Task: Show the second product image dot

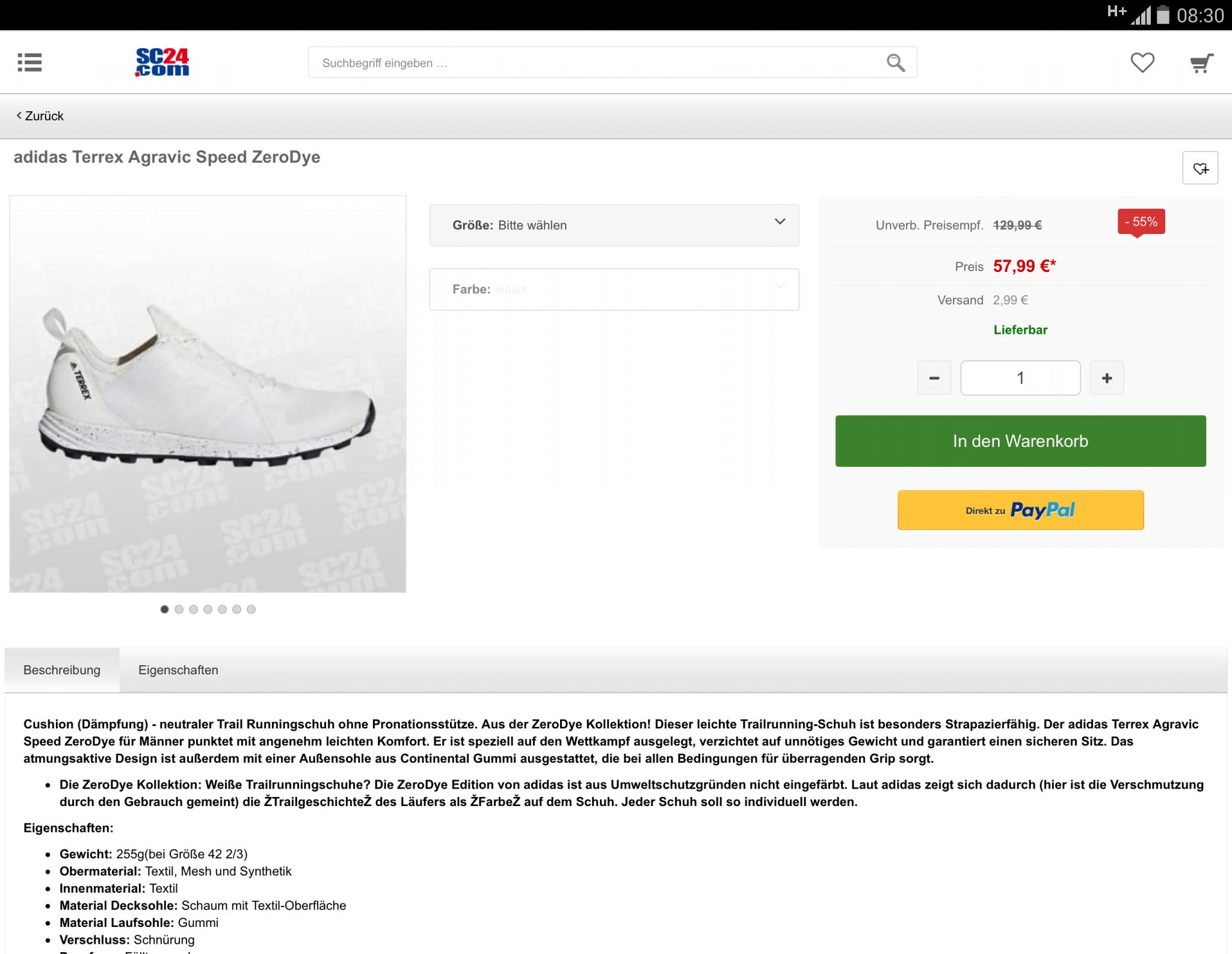Action: coord(179,609)
